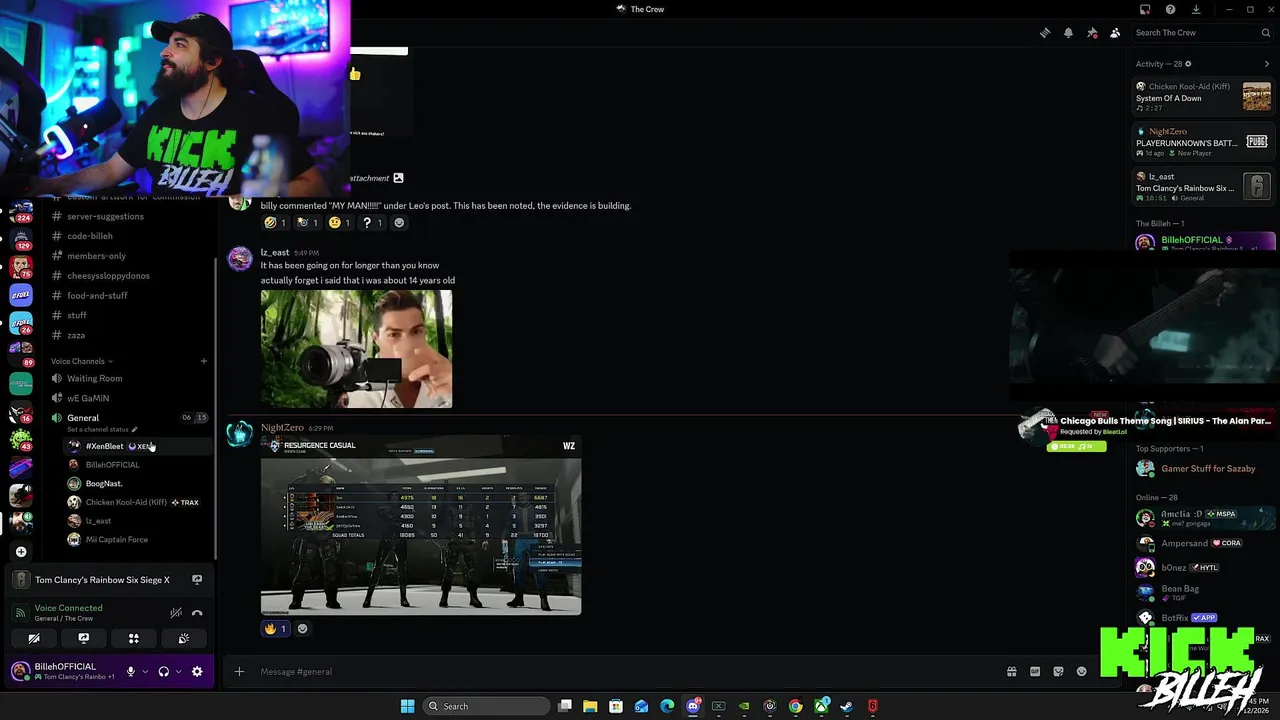Click Share Your Screen button
Viewport: 1280px width, 720px height.
[84, 638]
